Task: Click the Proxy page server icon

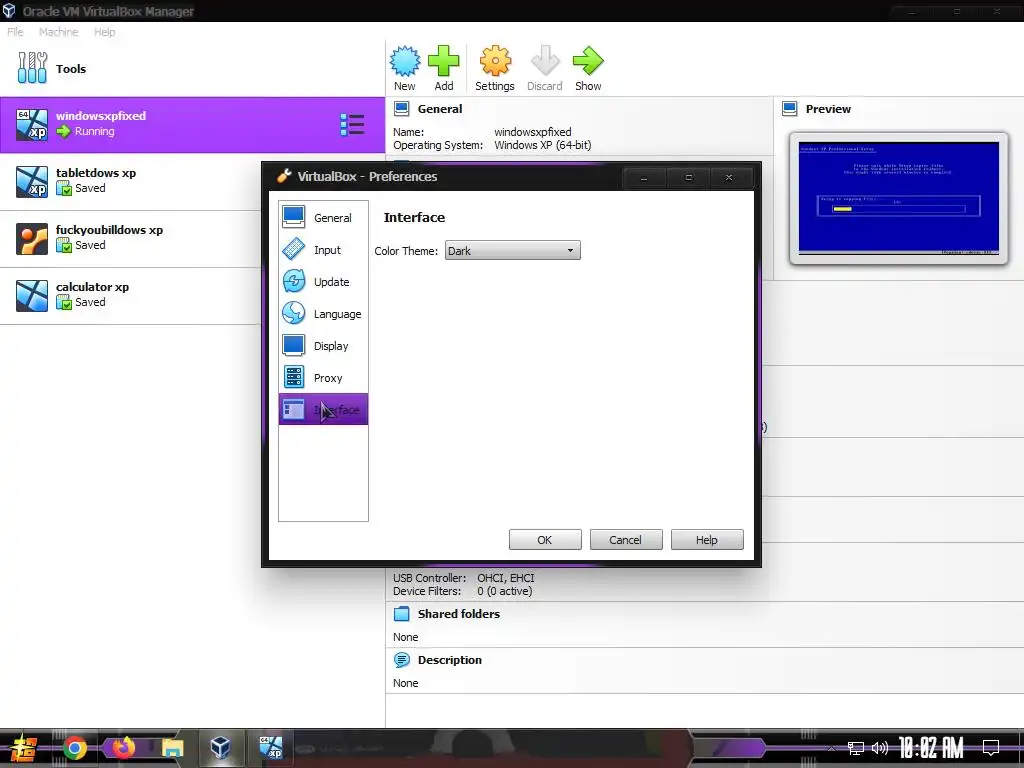Action: click(x=294, y=377)
